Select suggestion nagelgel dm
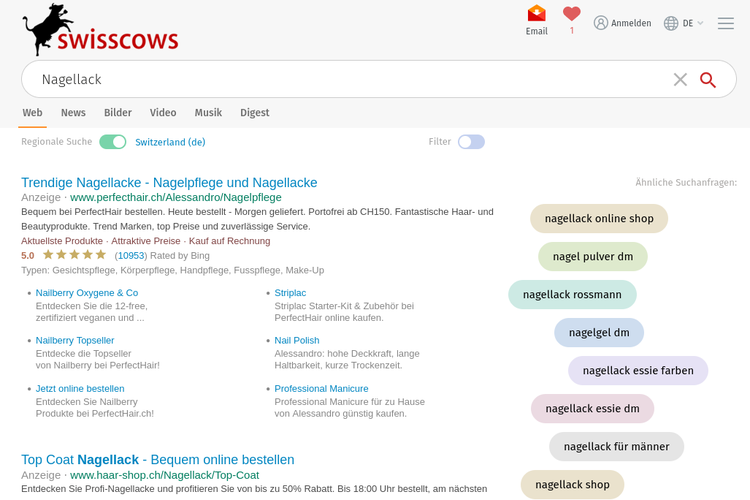Viewport: 750px width, 500px height. (599, 333)
